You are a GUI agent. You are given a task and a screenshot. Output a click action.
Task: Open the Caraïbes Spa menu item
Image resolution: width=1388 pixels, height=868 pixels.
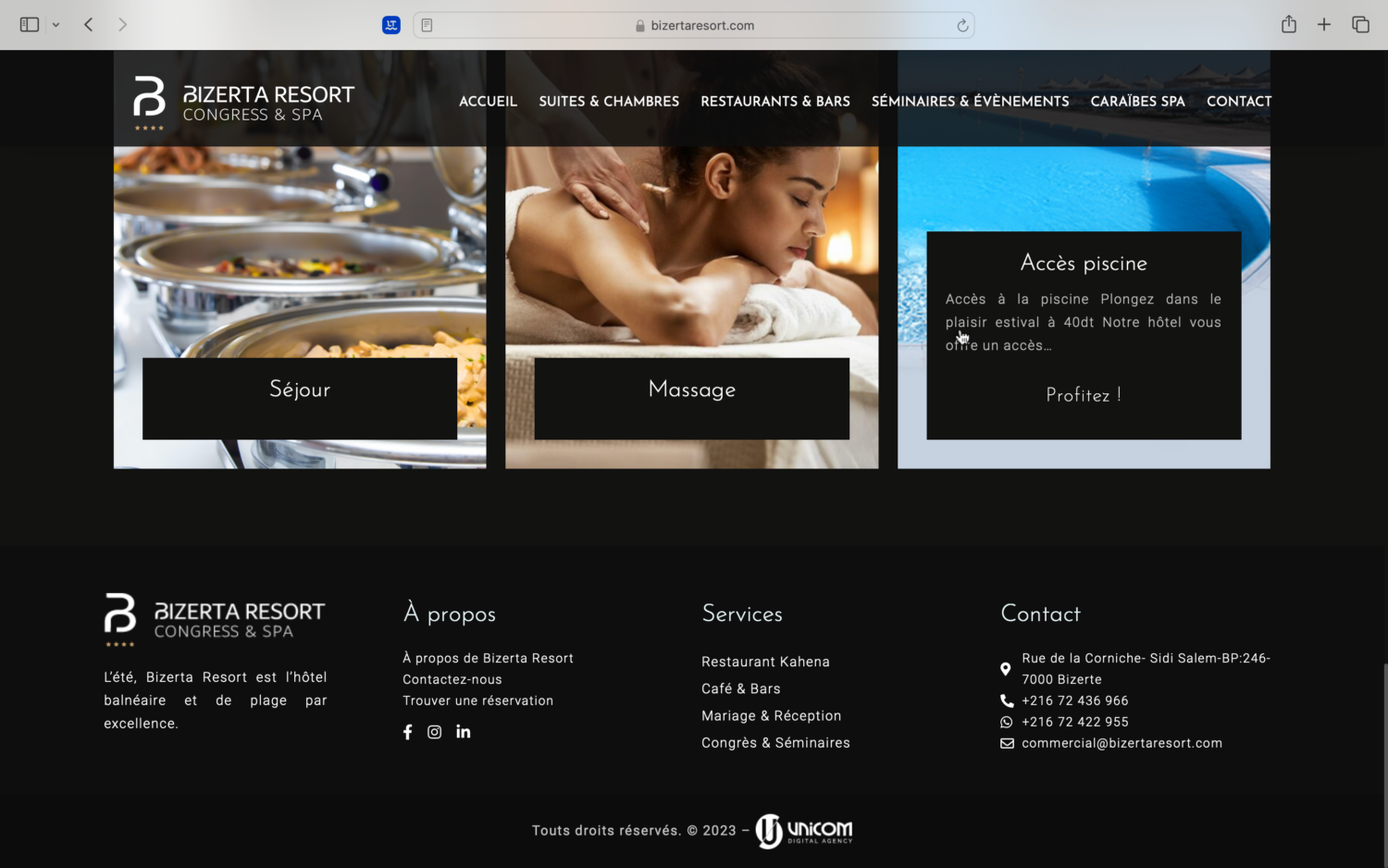click(x=1137, y=101)
